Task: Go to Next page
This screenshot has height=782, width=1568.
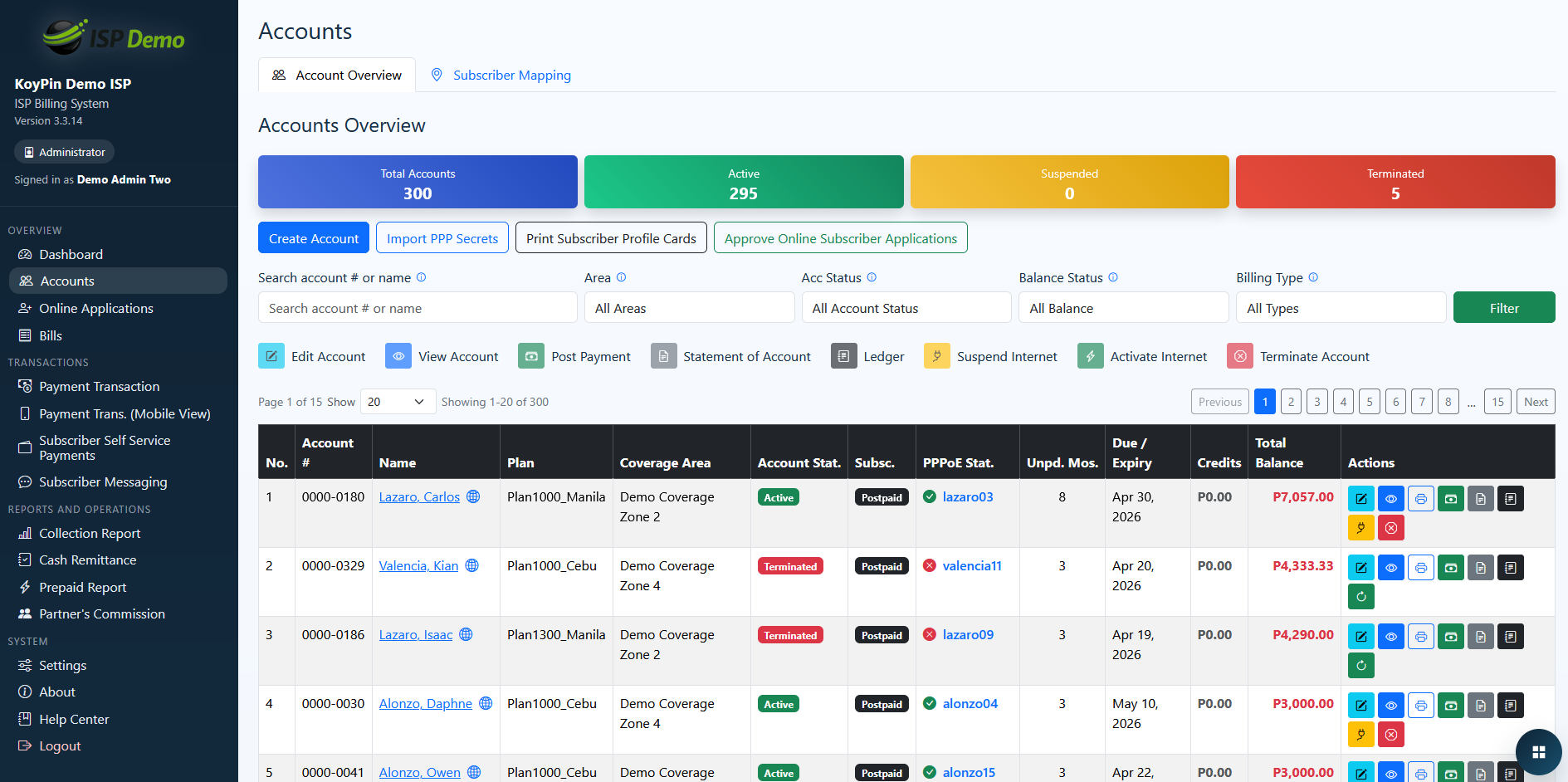Action: 1536,402
